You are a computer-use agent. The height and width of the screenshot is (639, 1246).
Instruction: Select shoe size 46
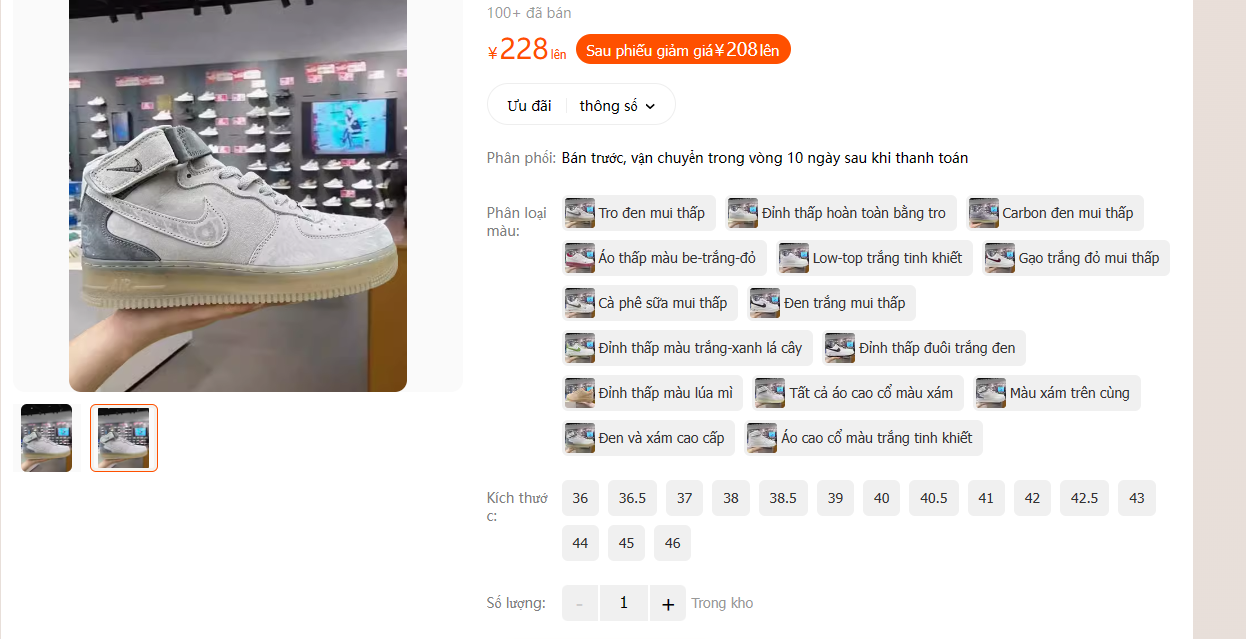672,543
